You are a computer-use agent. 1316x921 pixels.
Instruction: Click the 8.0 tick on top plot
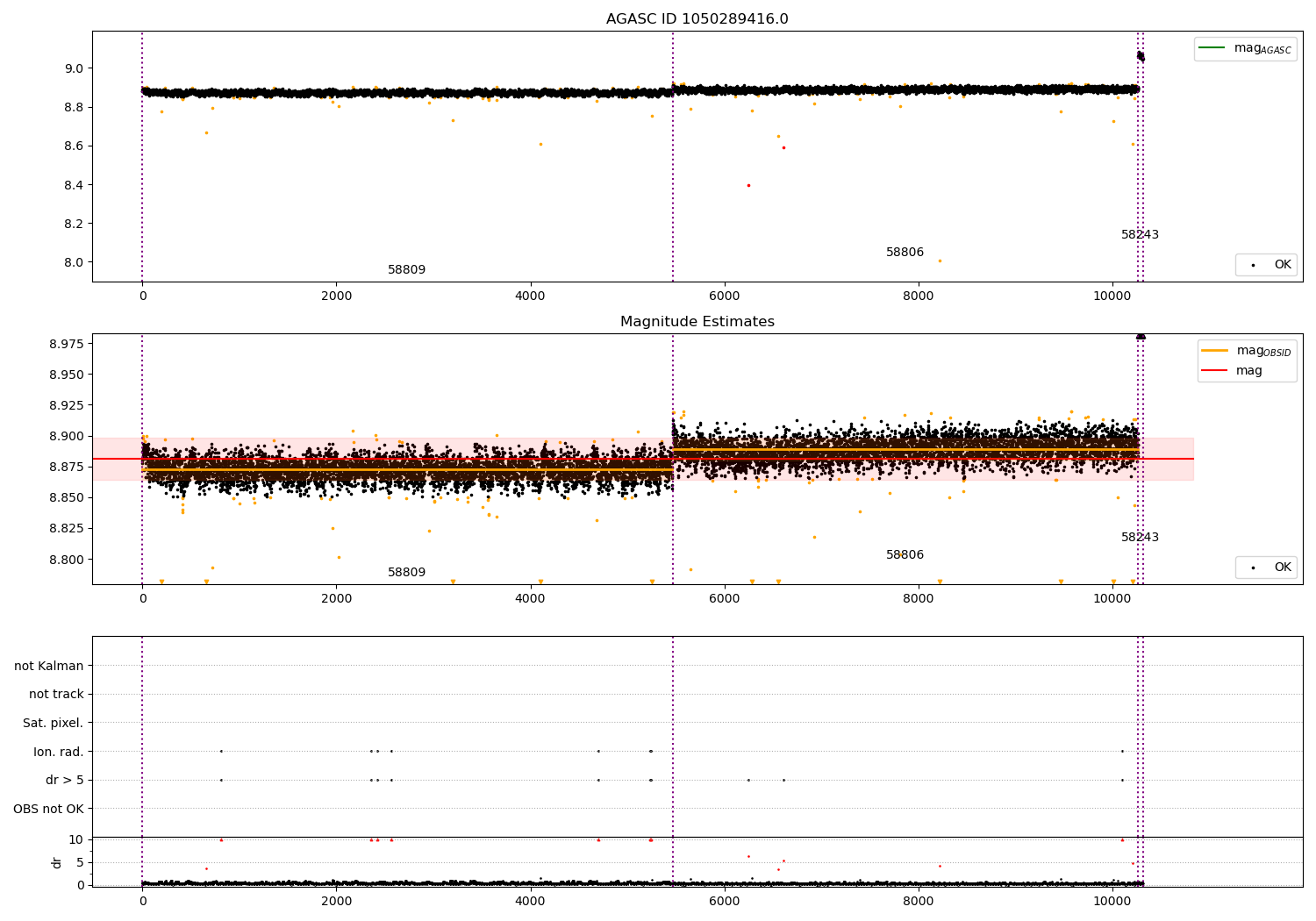75,262
